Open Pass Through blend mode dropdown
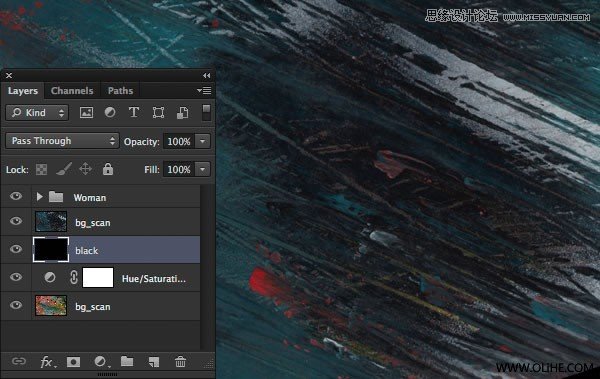This screenshot has width=600, height=379. click(x=62, y=141)
